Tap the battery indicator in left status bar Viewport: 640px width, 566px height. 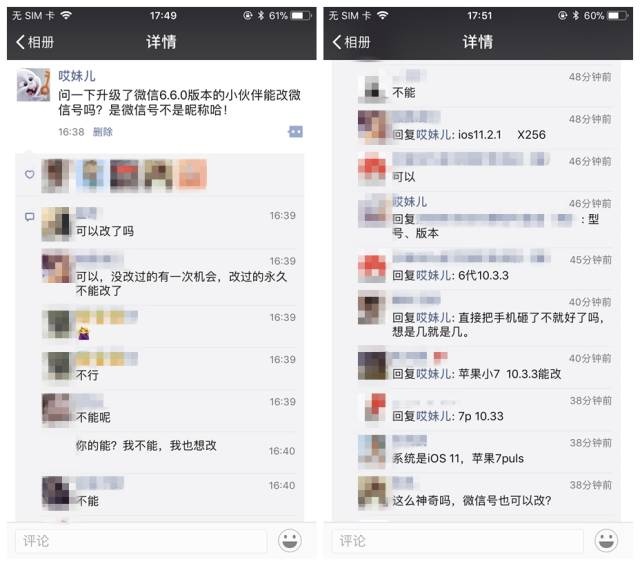[301, 16]
